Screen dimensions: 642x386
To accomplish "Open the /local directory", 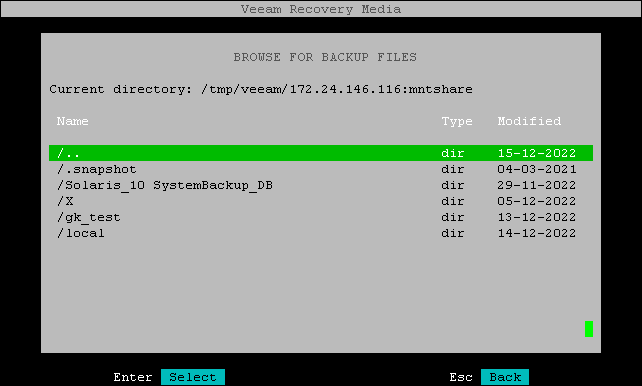I will click(x=321, y=233).
